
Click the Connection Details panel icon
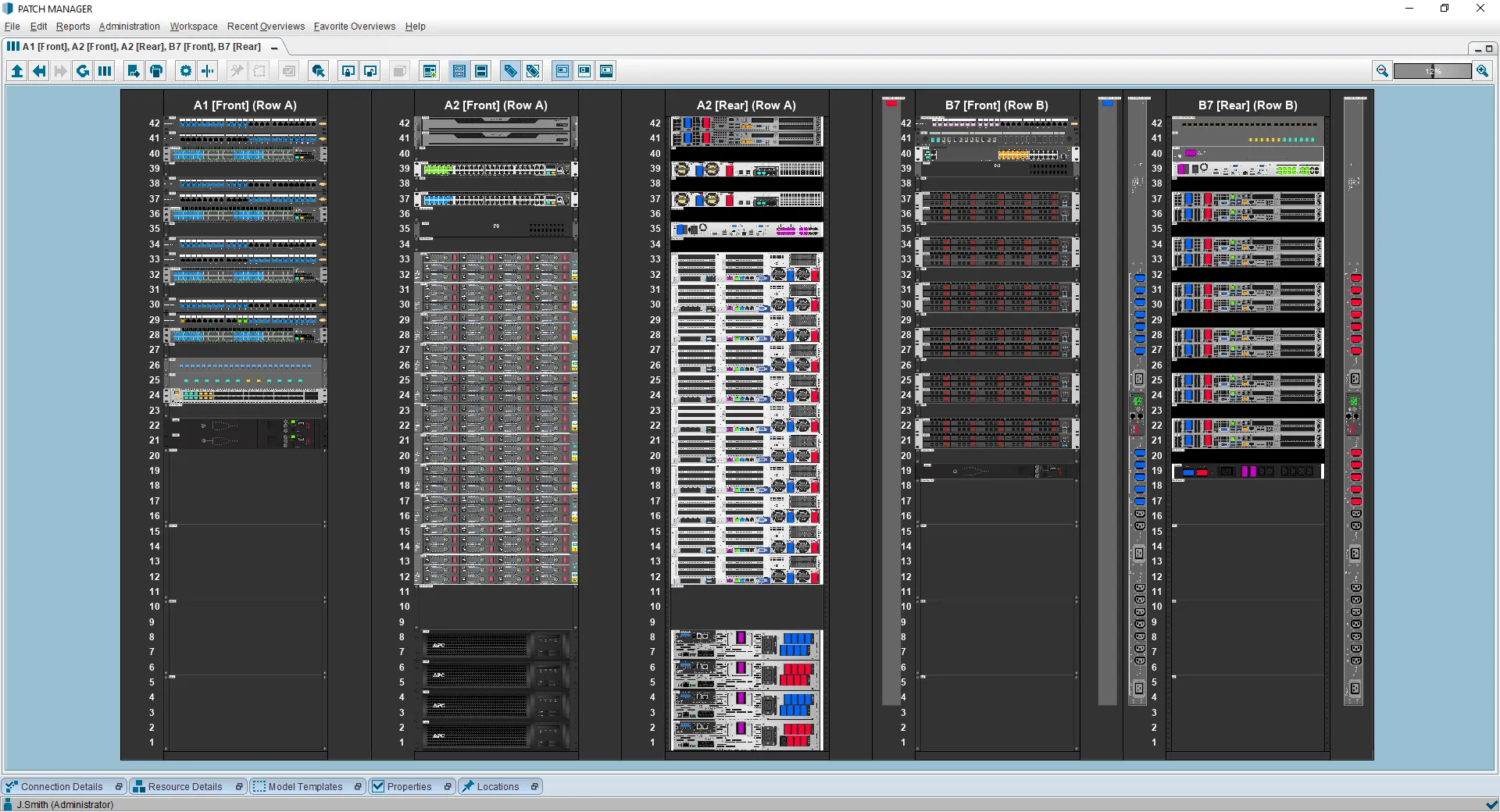pyautogui.click(x=12, y=786)
